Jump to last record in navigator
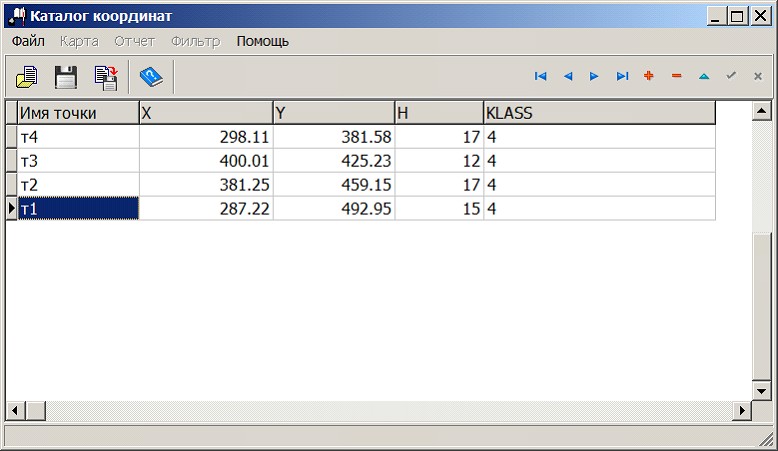The image size is (778, 451). click(x=622, y=76)
